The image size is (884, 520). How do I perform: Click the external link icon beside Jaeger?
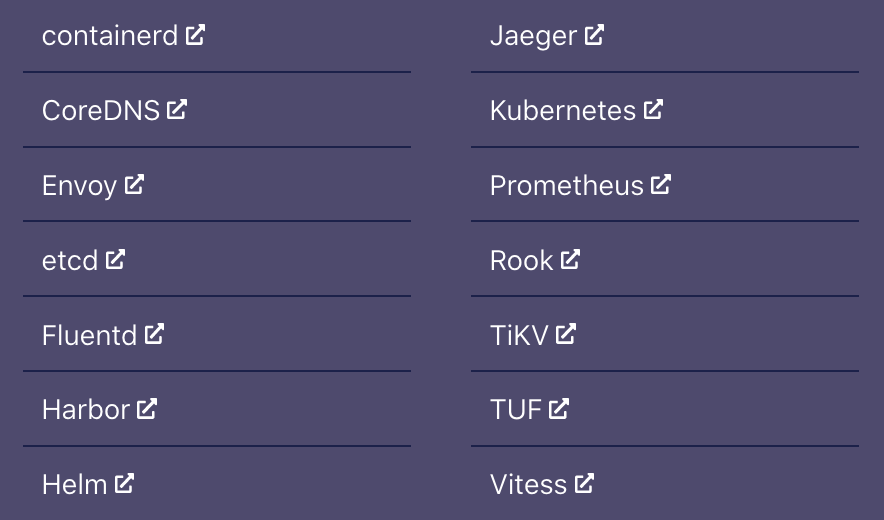pyautogui.click(x=594, y=35)
